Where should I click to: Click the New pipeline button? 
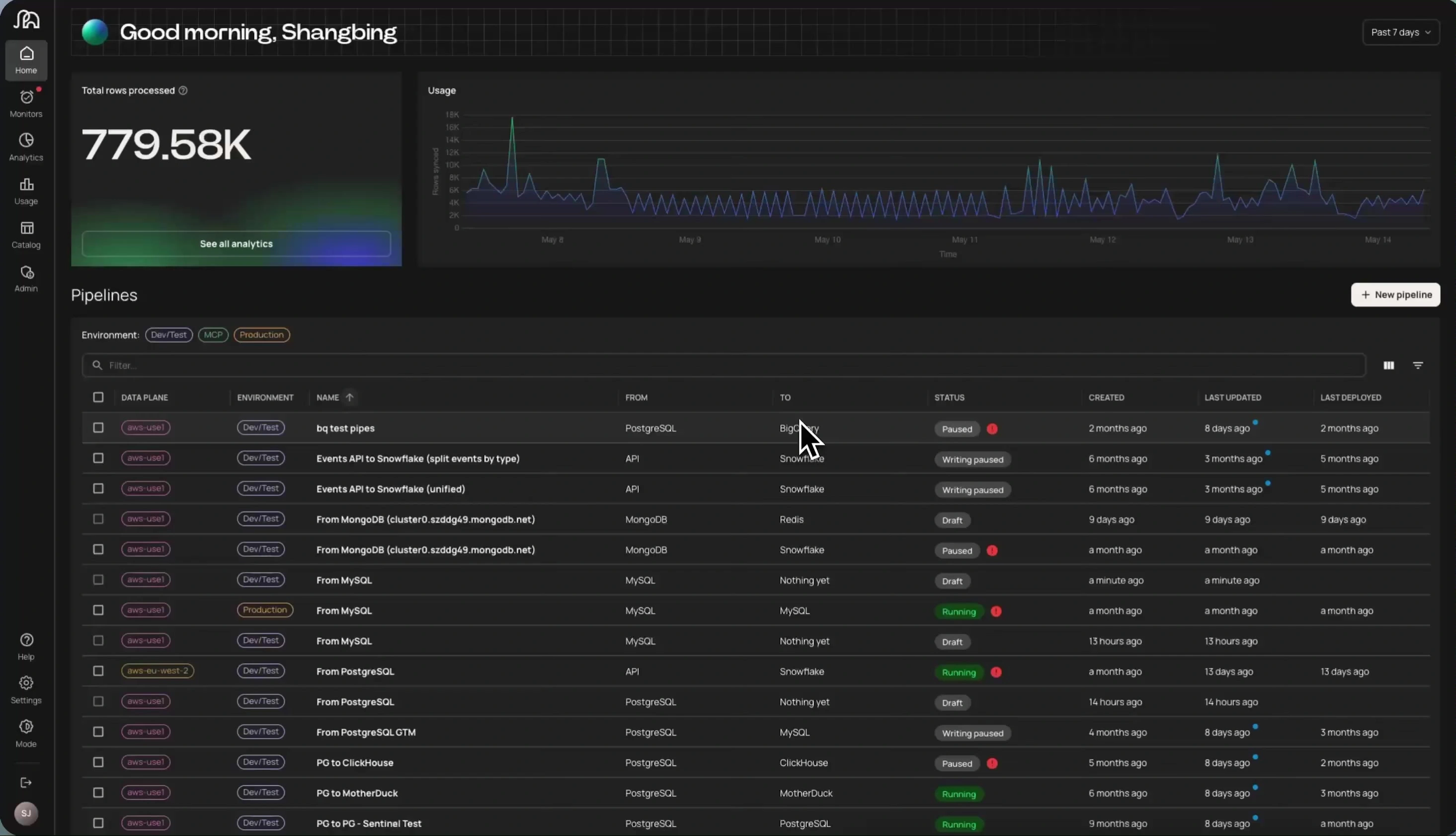coord(1395,295)
